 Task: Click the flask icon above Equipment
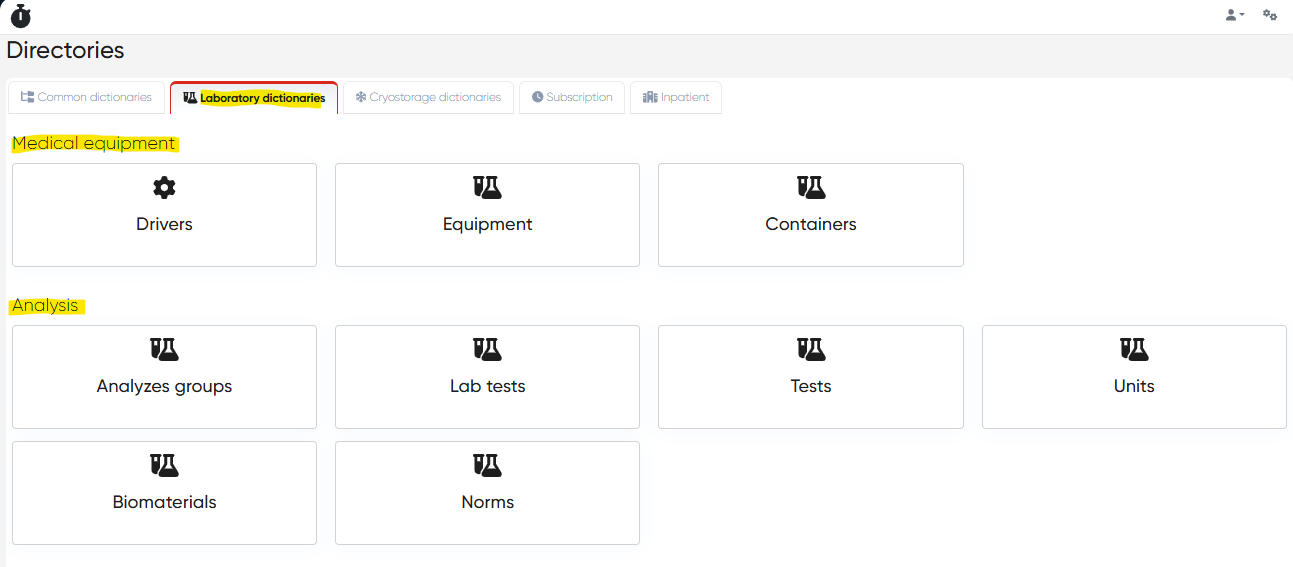[487, 187]
